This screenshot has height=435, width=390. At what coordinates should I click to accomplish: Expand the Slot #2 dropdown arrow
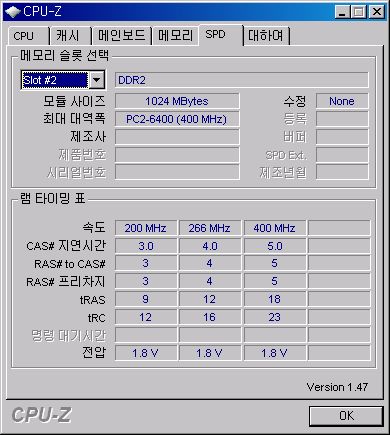click(97, 80)
